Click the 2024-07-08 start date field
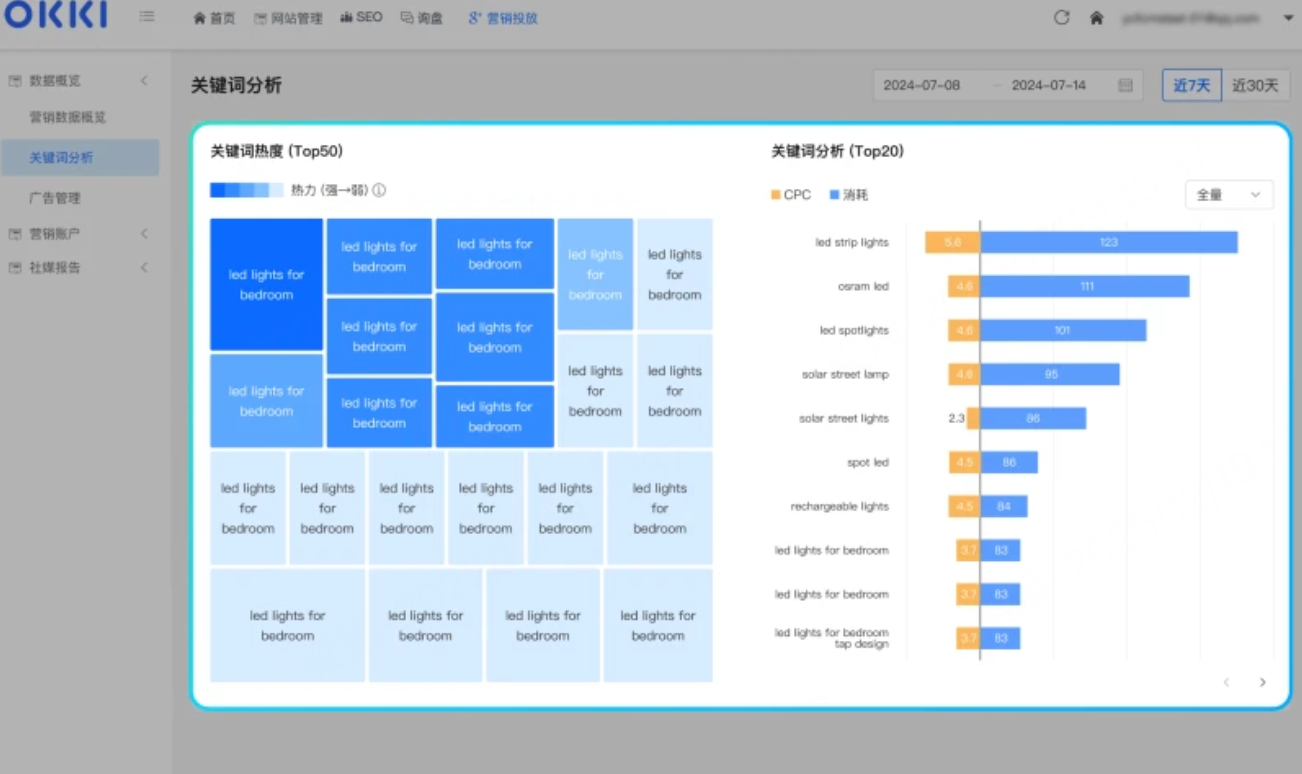 (922, 86)
